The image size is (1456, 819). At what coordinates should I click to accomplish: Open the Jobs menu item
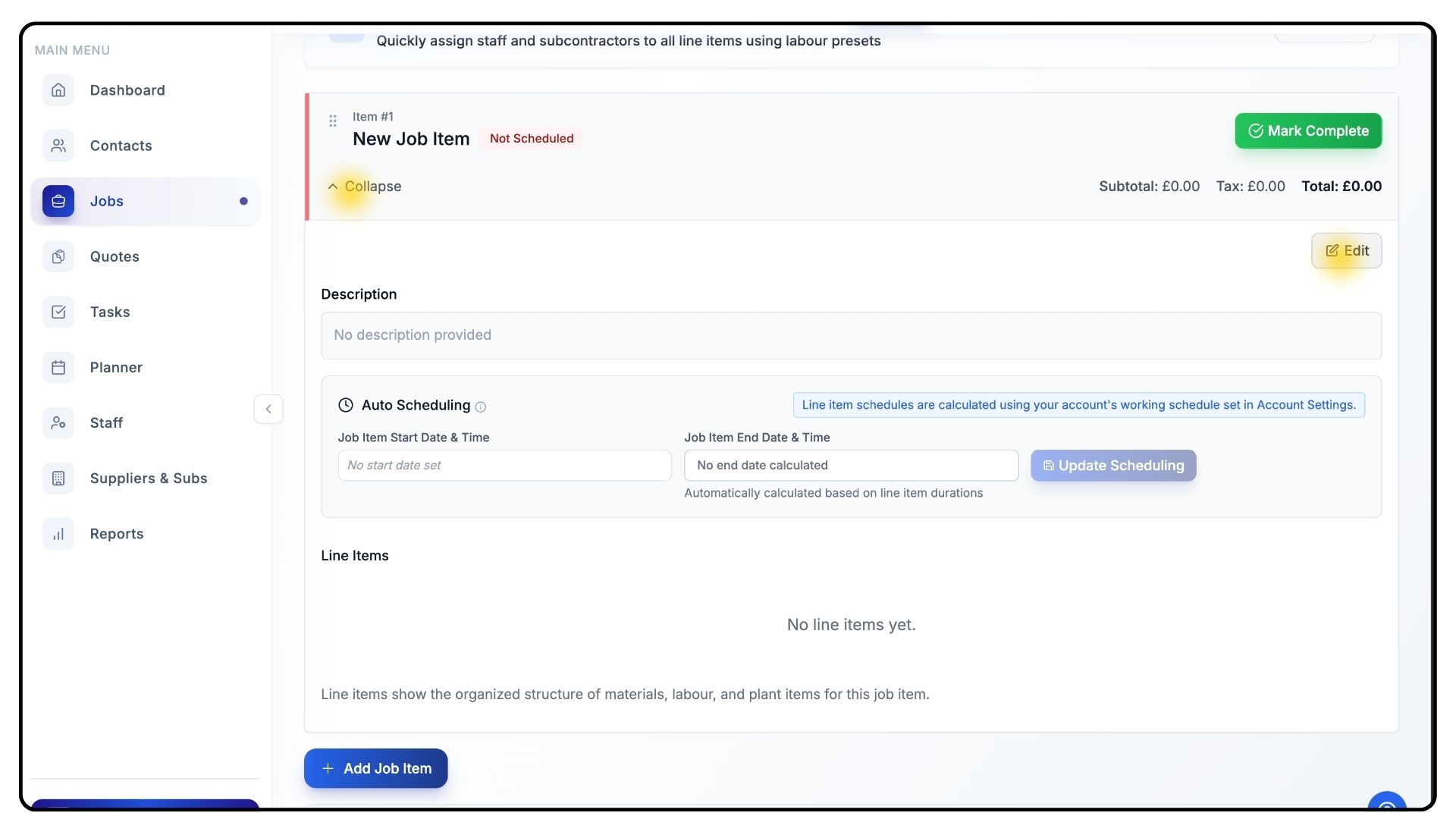click(x=107, y=201)
